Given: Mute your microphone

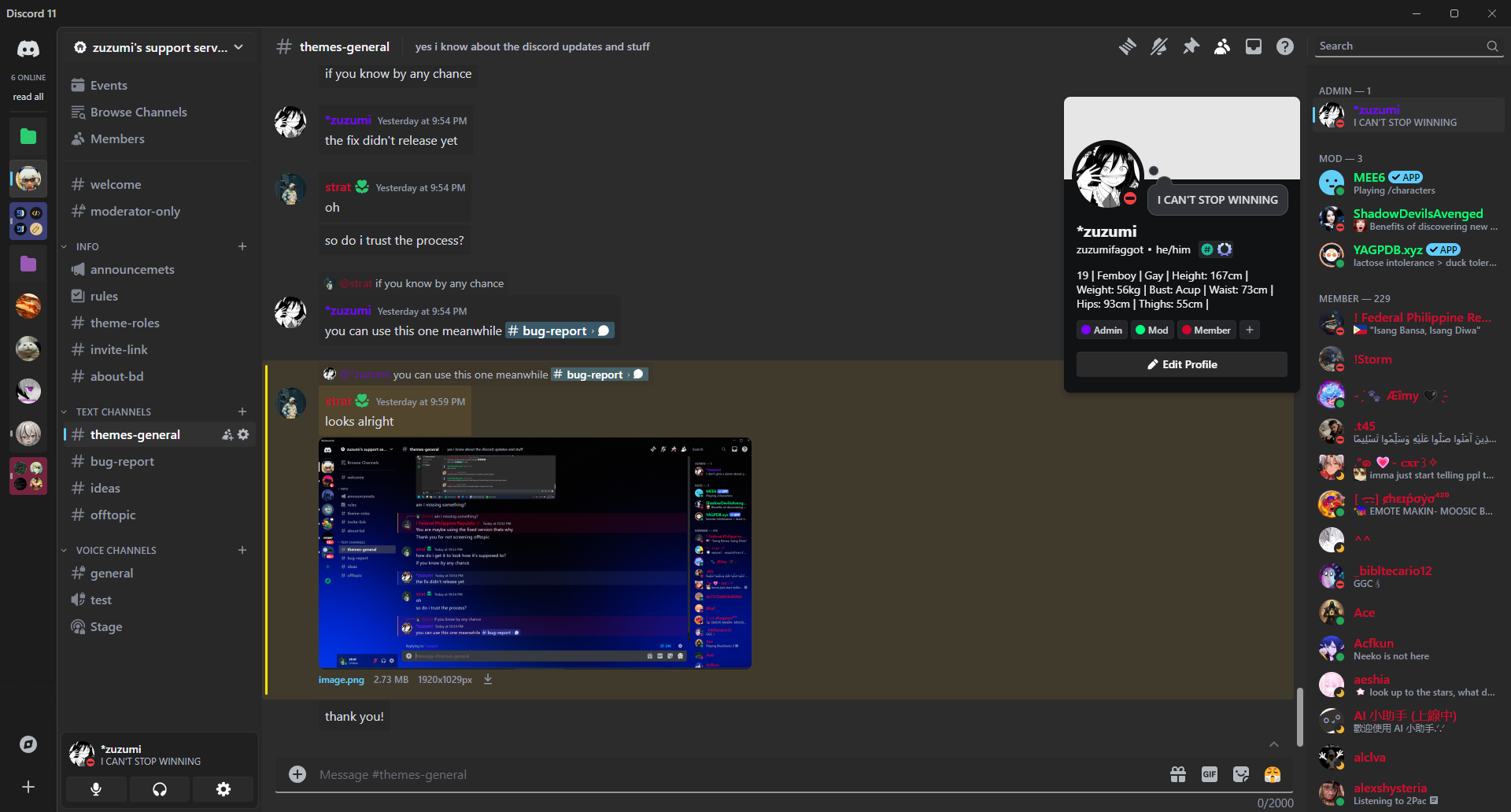Looking at the screenshot, I should tap(95, 789).
